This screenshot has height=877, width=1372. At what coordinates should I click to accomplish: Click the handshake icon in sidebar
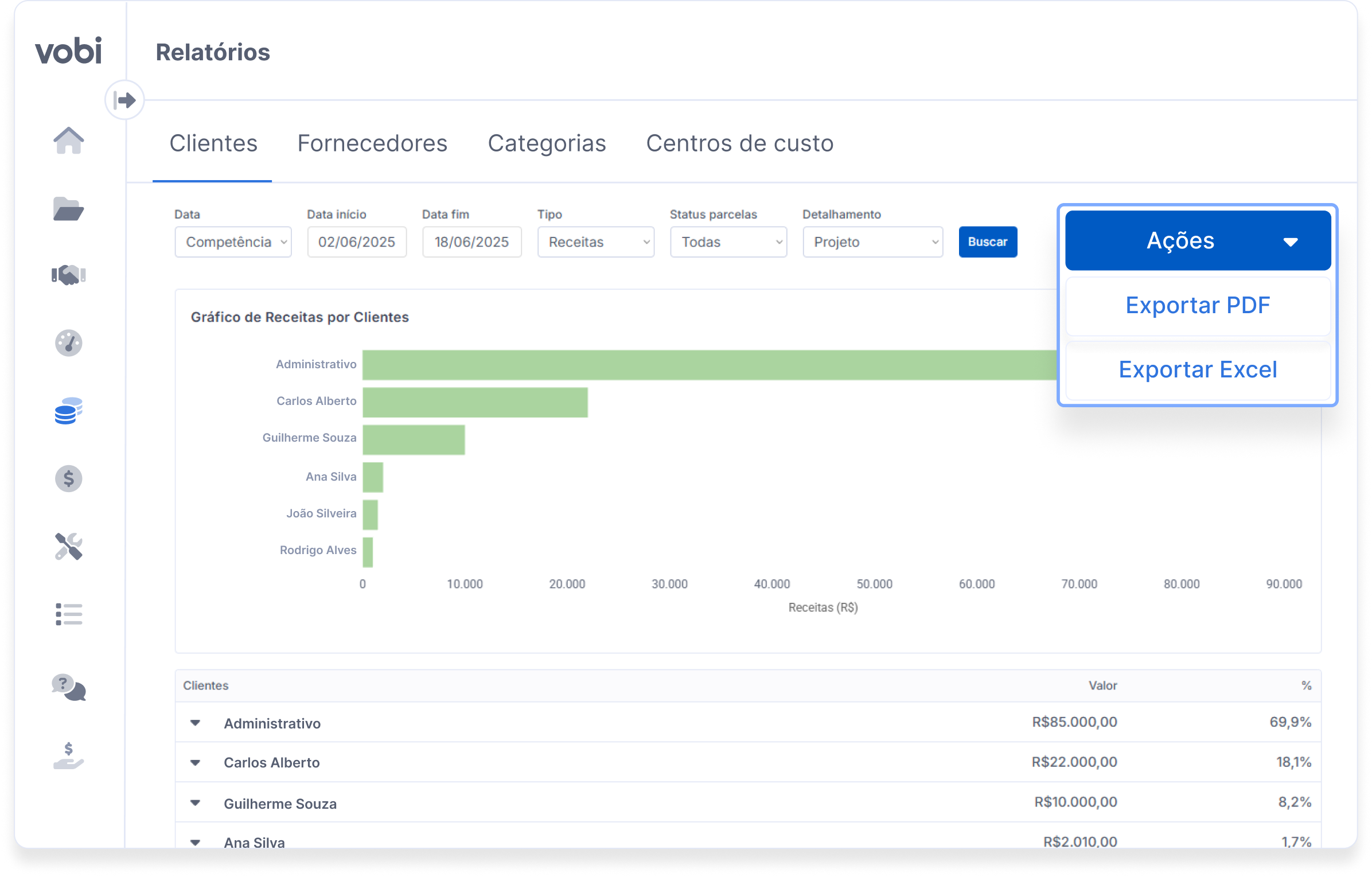pyautogui.click(x=68, y=275)
